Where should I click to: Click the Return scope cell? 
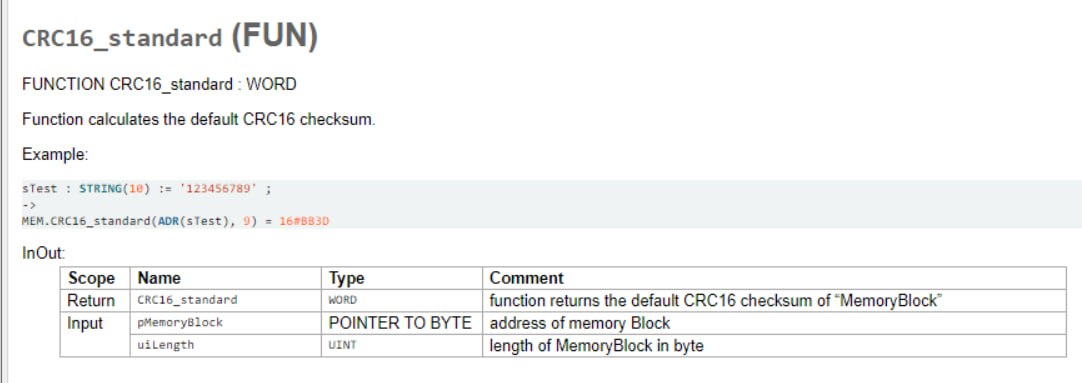(x=91, y=301)
